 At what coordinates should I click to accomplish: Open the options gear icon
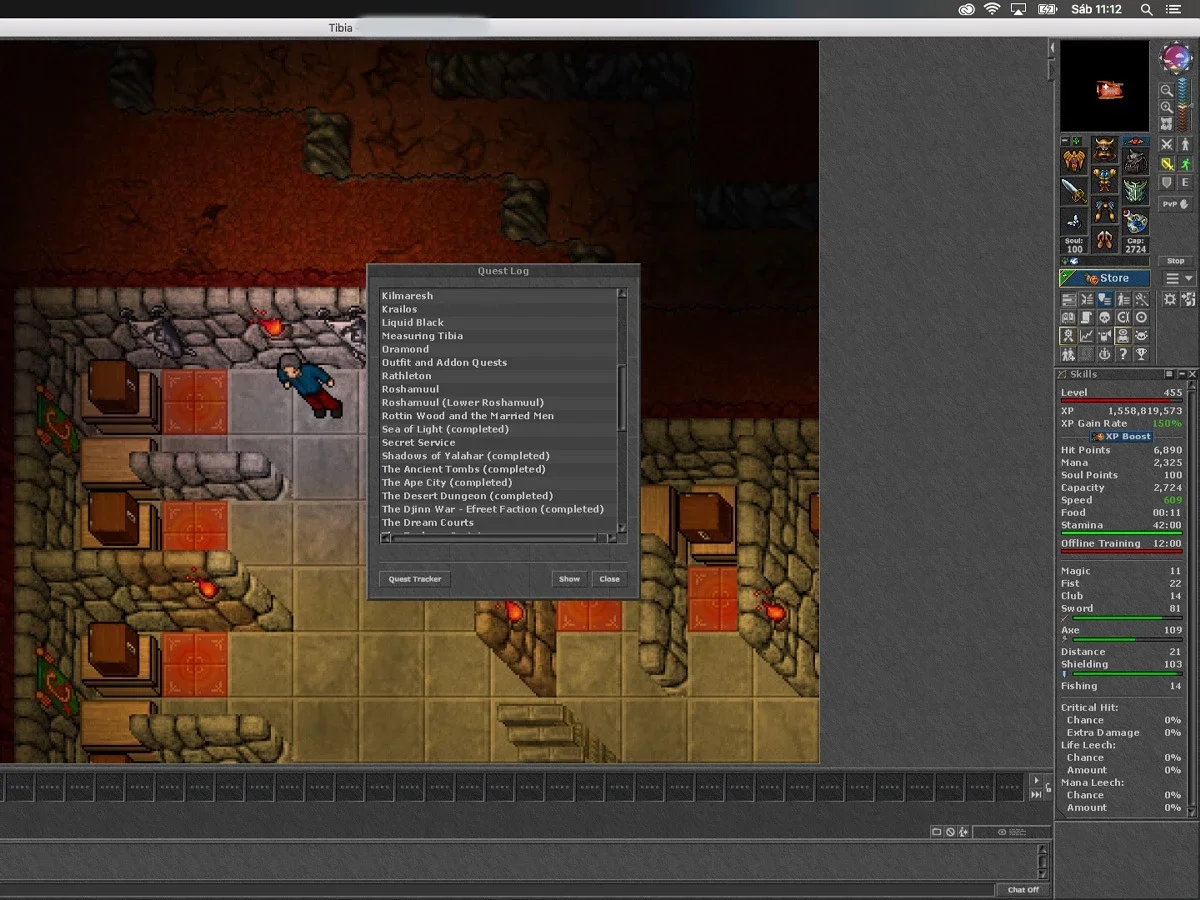click(x=1170, y=299)
